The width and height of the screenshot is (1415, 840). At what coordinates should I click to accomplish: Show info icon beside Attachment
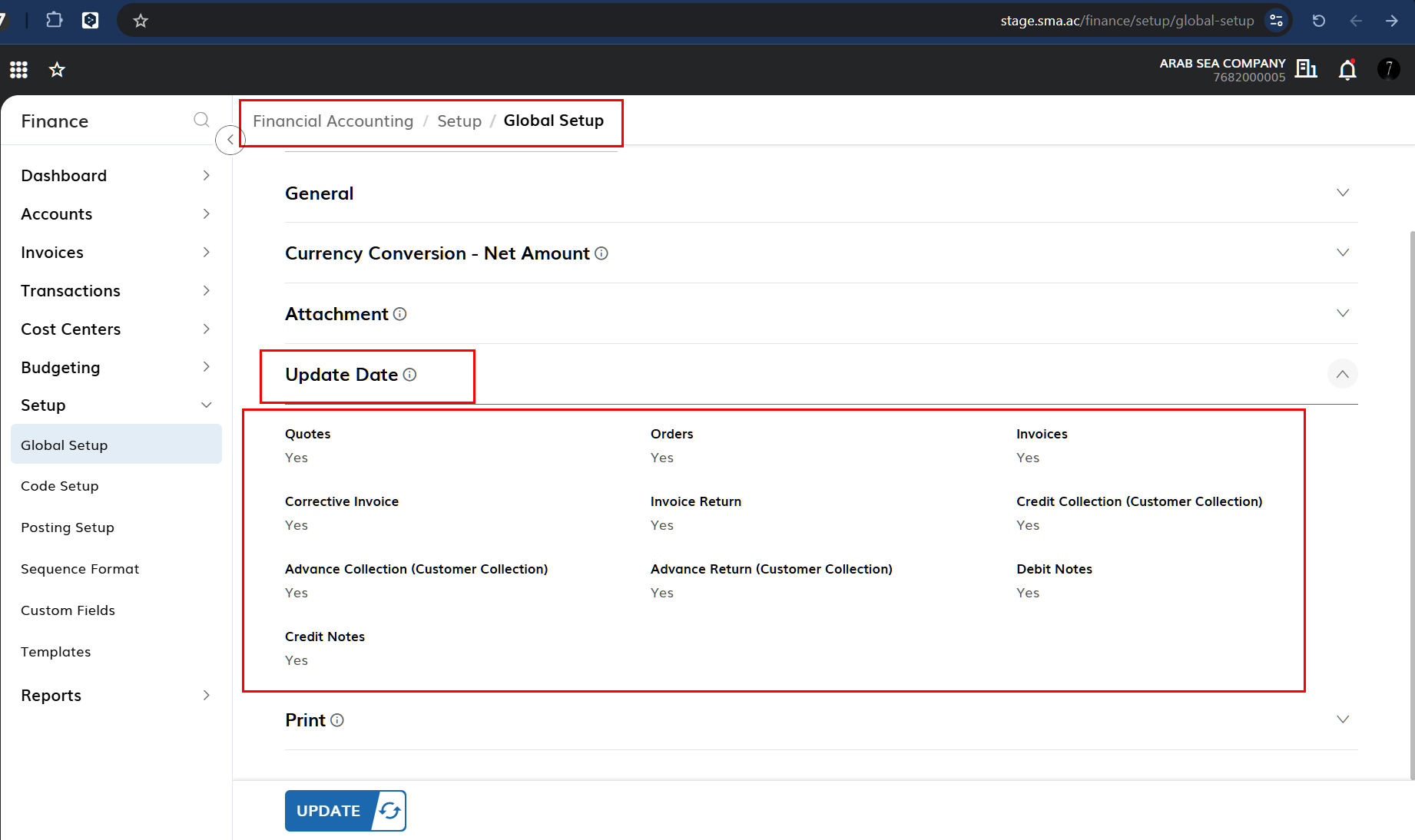400,314
